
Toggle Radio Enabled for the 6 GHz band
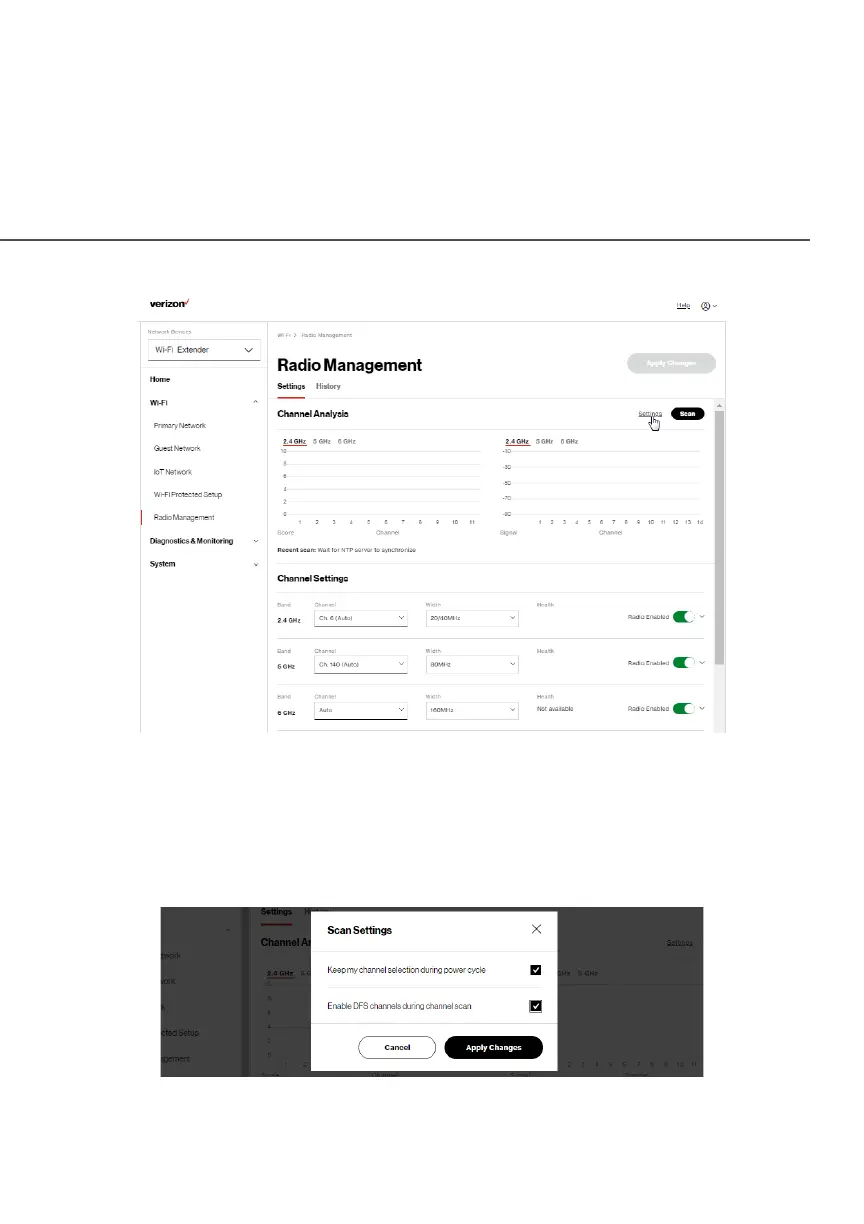(684, 708)
